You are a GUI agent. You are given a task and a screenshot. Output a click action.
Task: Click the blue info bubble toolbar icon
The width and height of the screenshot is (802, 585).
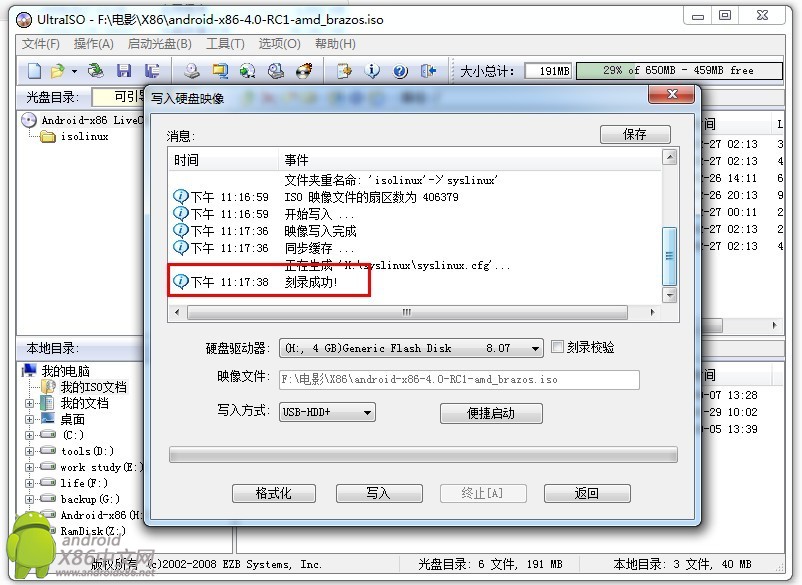click(x=372, y=71)
